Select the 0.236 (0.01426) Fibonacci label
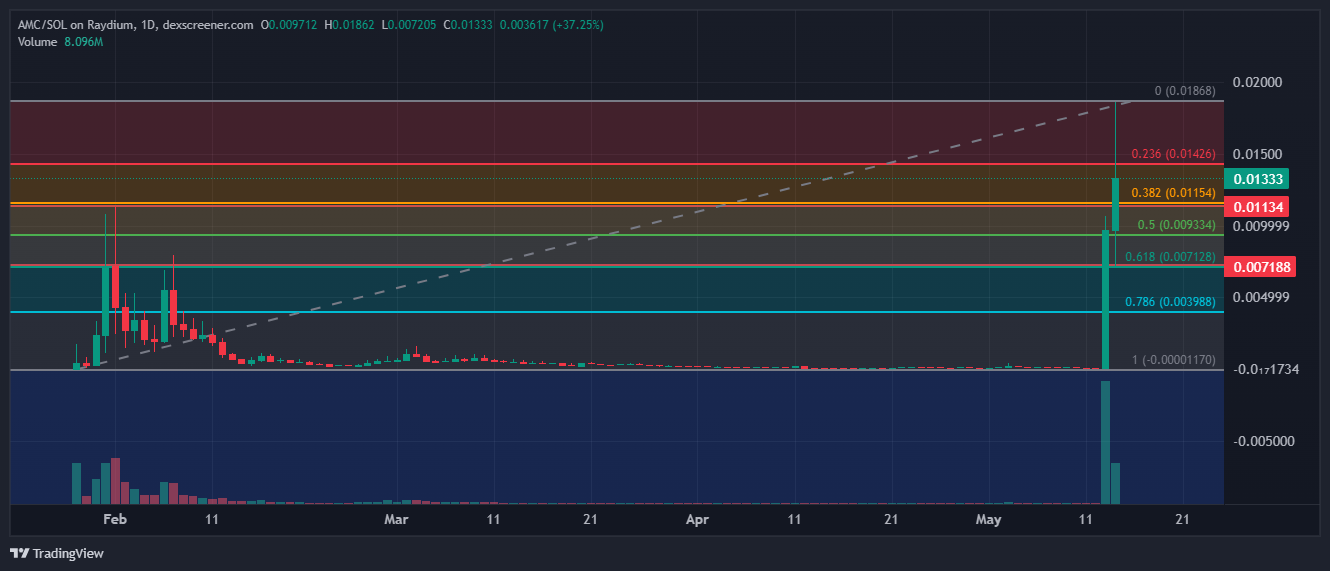1330x571 pixels. [1173, 154]
